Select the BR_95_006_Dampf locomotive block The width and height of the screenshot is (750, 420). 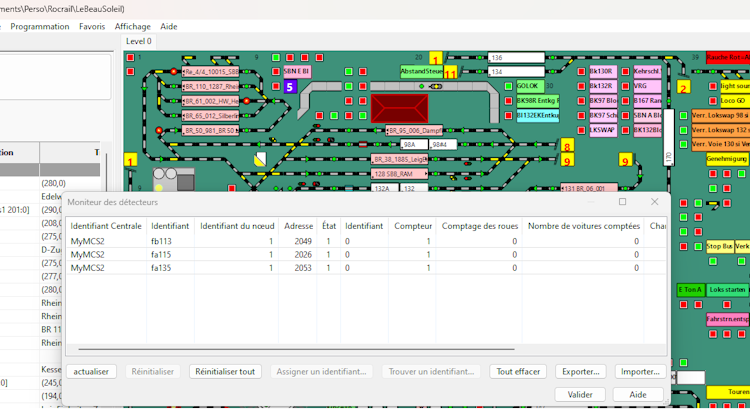click(415, 130)
